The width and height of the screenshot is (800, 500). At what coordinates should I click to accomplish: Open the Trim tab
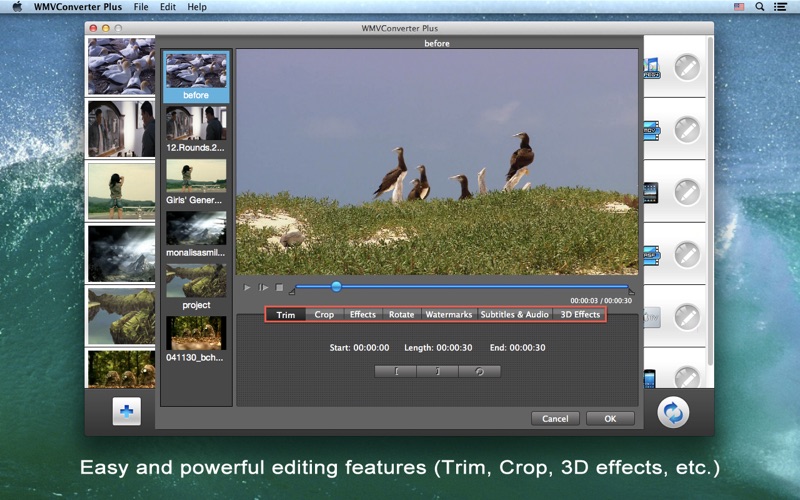tap(286, 315)
